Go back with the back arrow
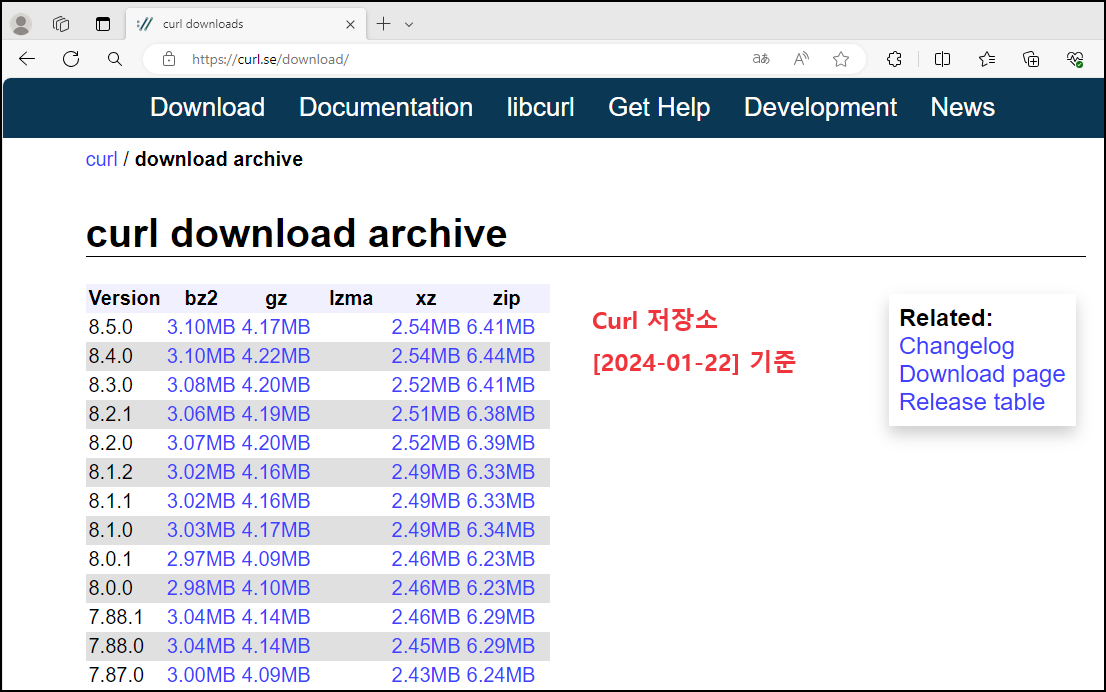This screenshot has height=692, width=1106. pos(27,59)
